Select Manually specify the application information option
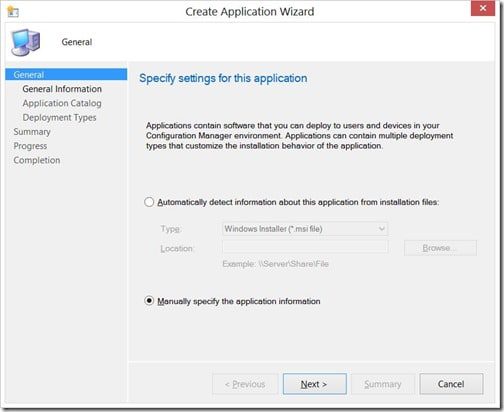 [149, 301]
